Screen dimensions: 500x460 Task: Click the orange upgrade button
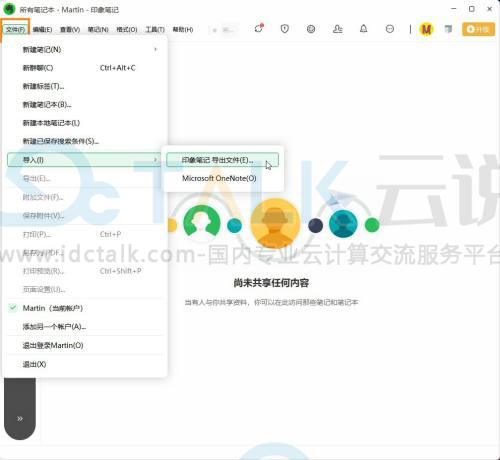pyautogui.click(x=478, y=29)
